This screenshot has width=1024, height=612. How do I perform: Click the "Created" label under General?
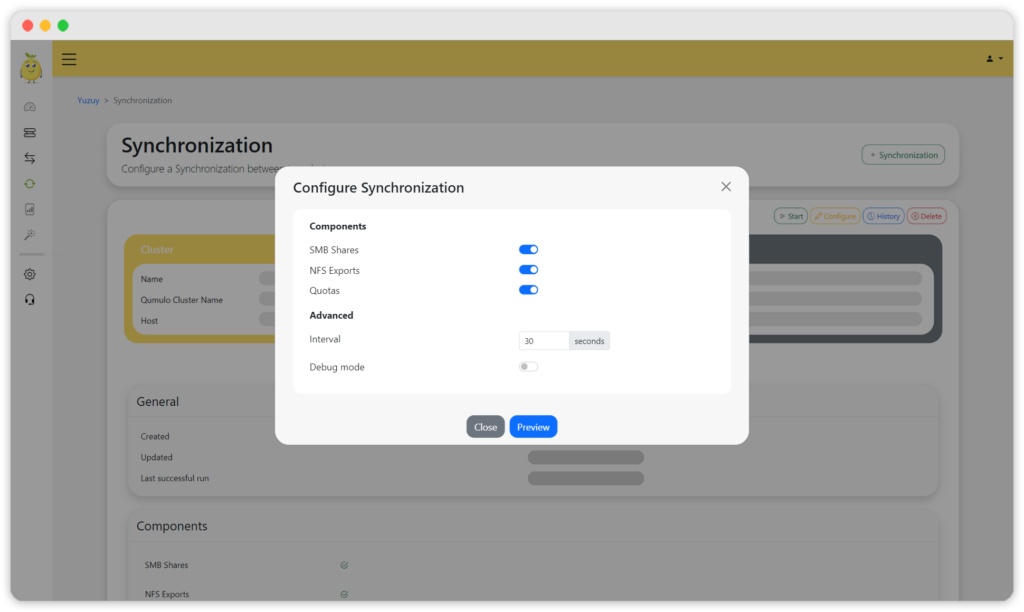coord(155,436)
